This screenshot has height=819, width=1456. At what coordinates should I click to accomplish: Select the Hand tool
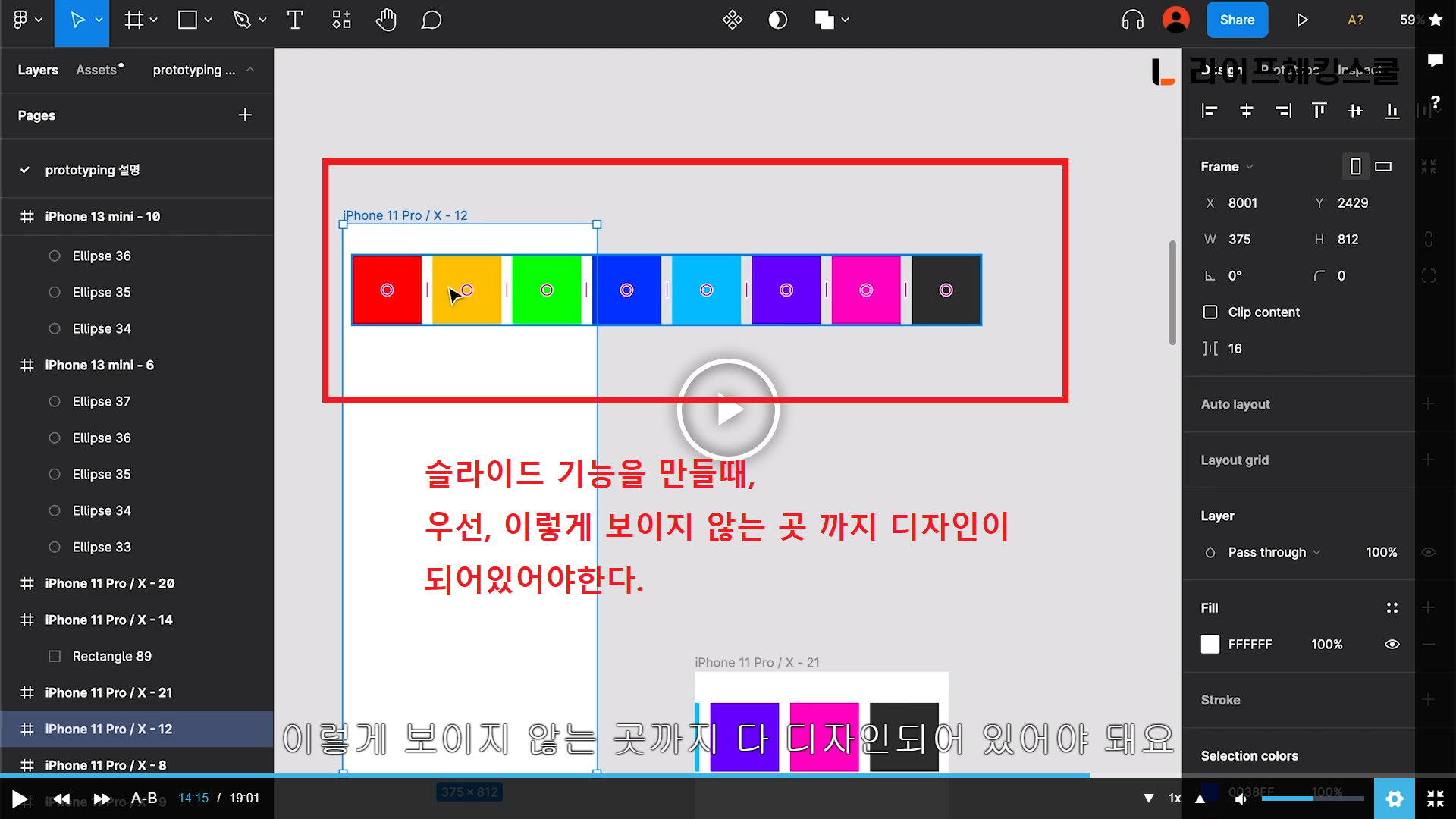pyautogui.click(x=386, y=20)
